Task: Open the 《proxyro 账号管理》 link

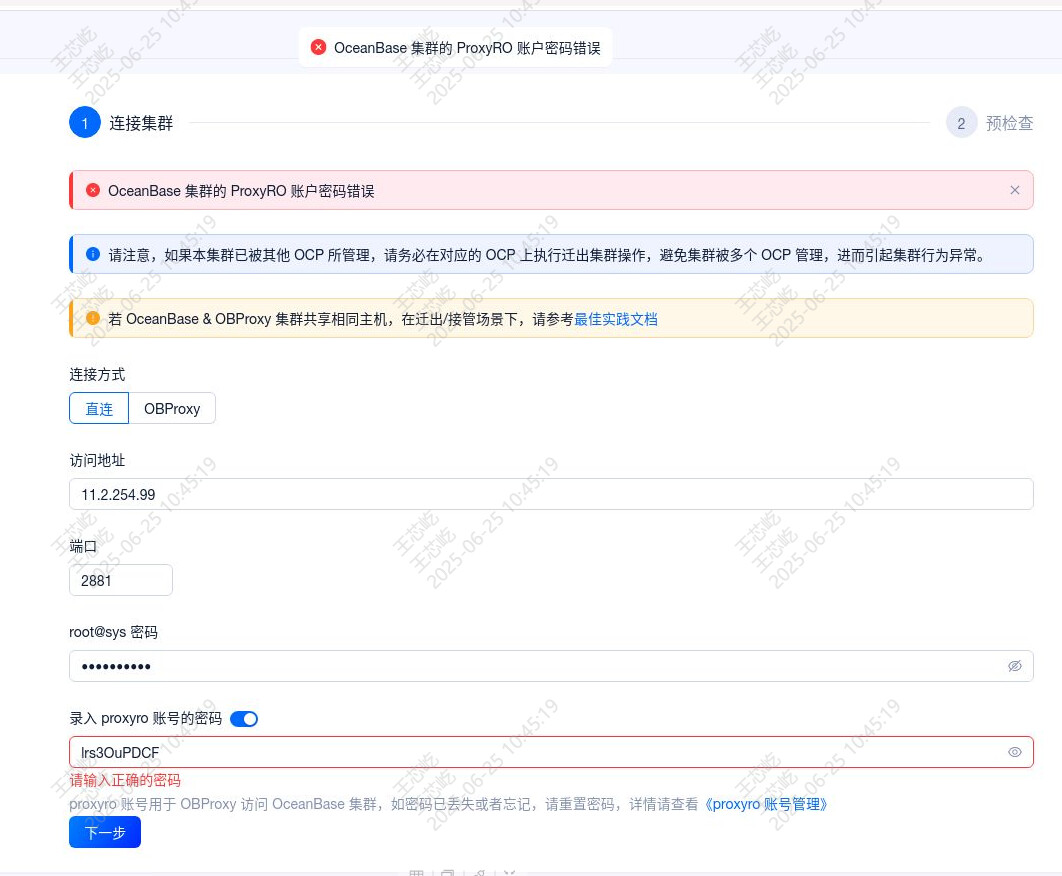Action: [765, 804]
